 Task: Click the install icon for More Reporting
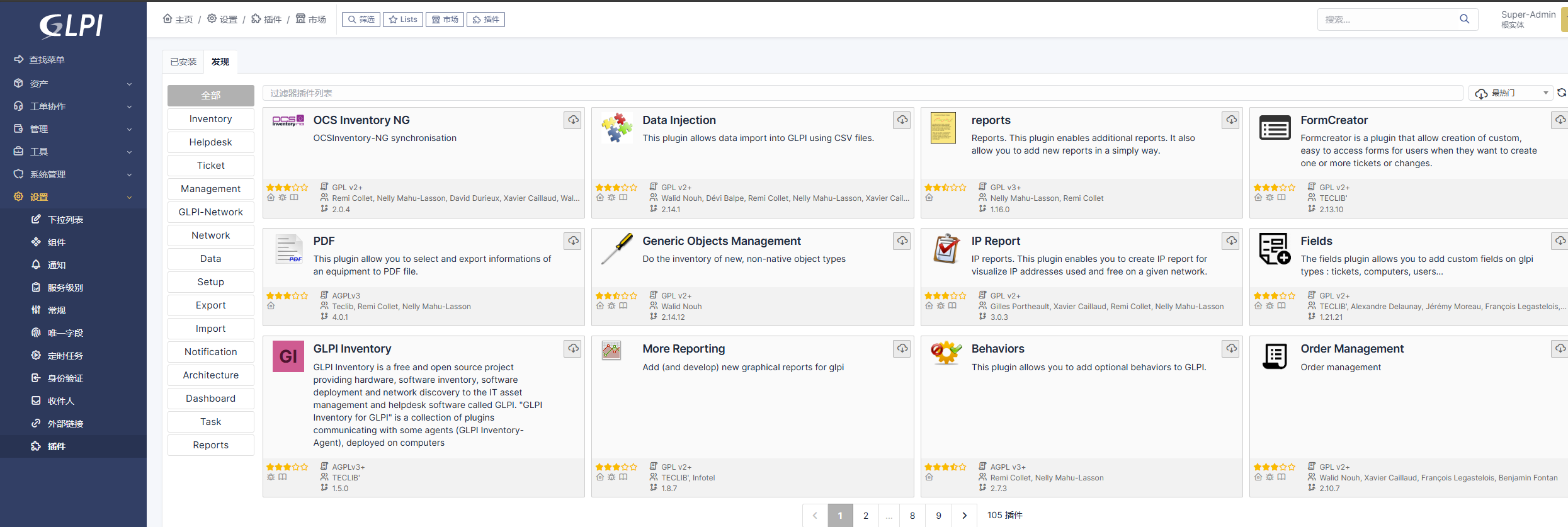tap(902, 348)
